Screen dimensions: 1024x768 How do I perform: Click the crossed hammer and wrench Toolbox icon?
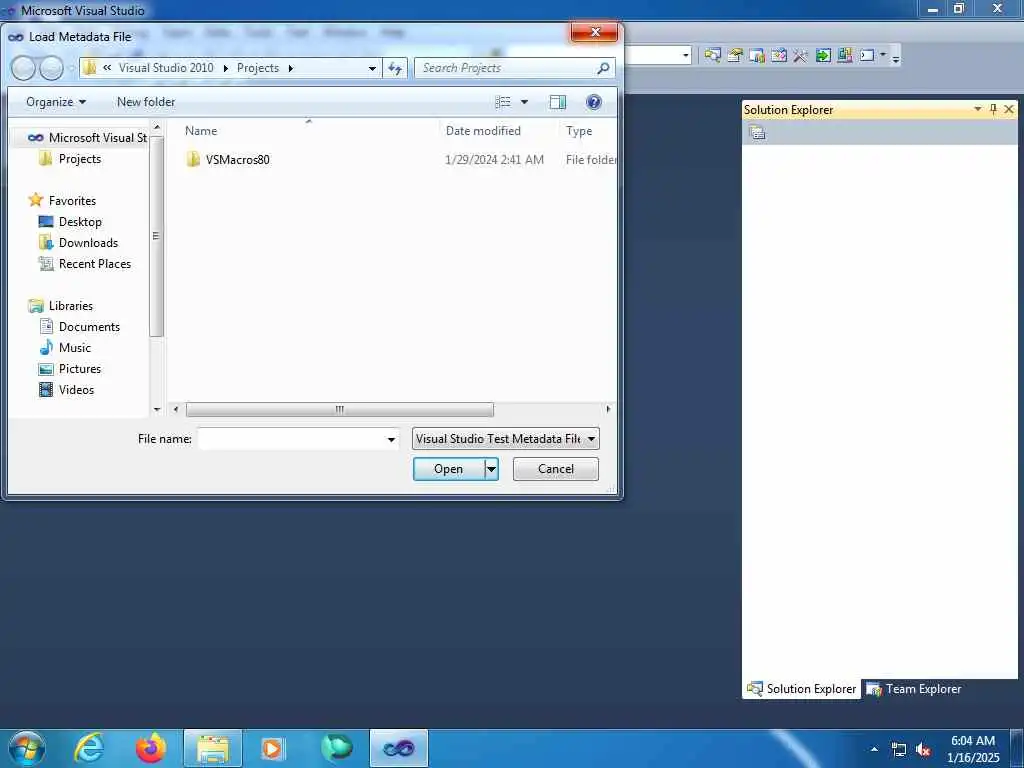(x=801, y=56)
